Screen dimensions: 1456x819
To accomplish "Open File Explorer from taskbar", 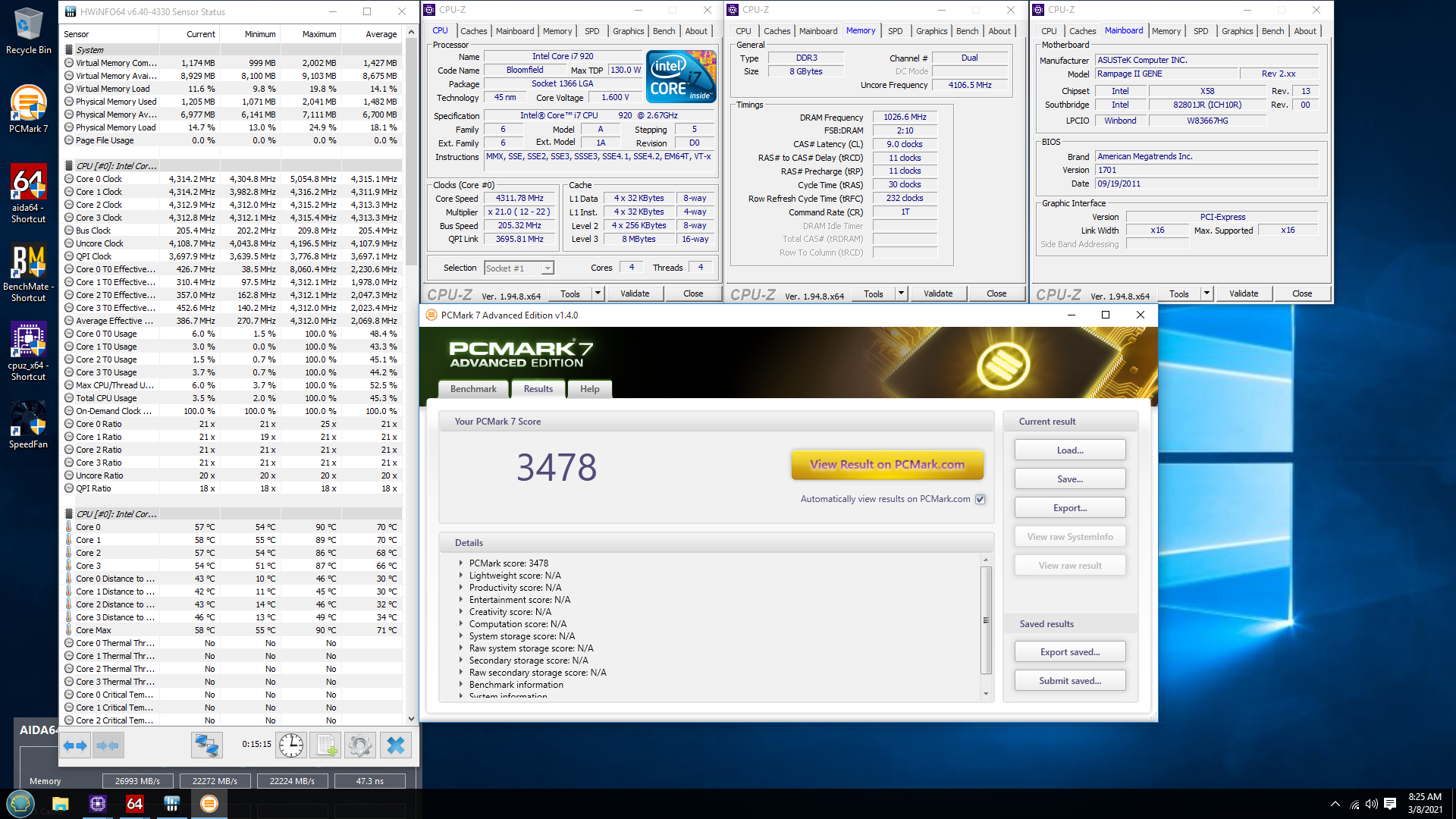I will tap(61, 804).
